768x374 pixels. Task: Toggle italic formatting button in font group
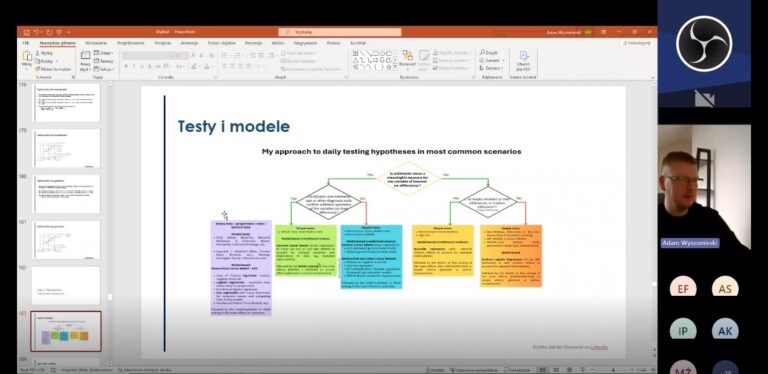[134, 66]
